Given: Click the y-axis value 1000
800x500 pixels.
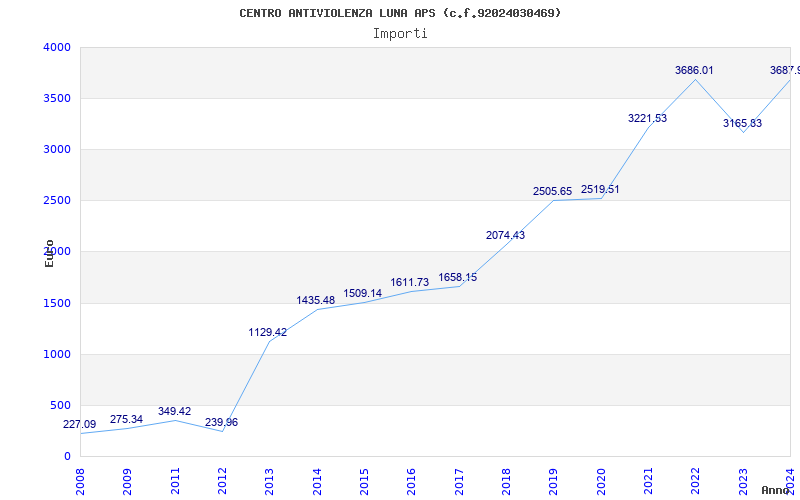Looking at the screenshot, I should (x=57, y=355).
